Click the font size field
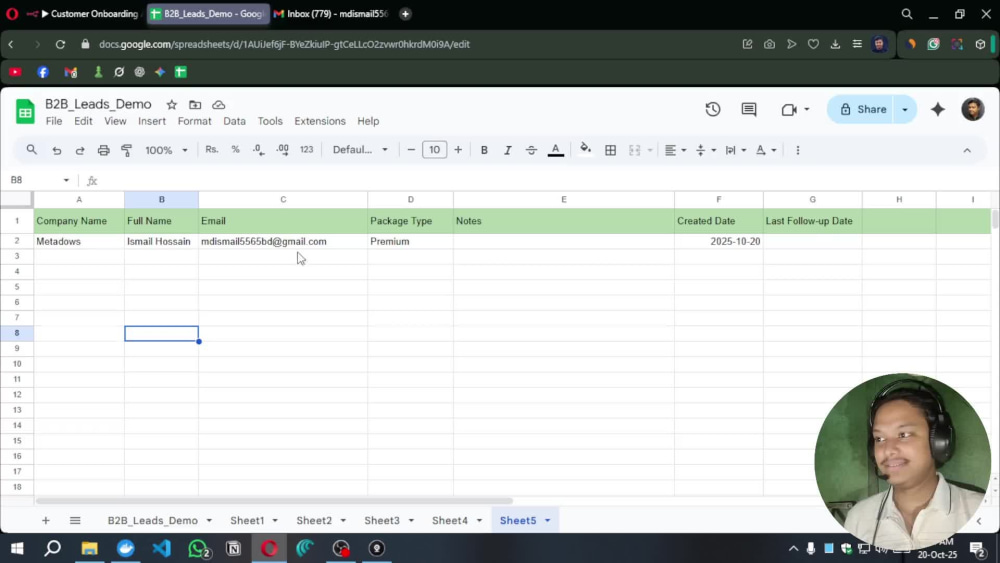 pos(434,150)
